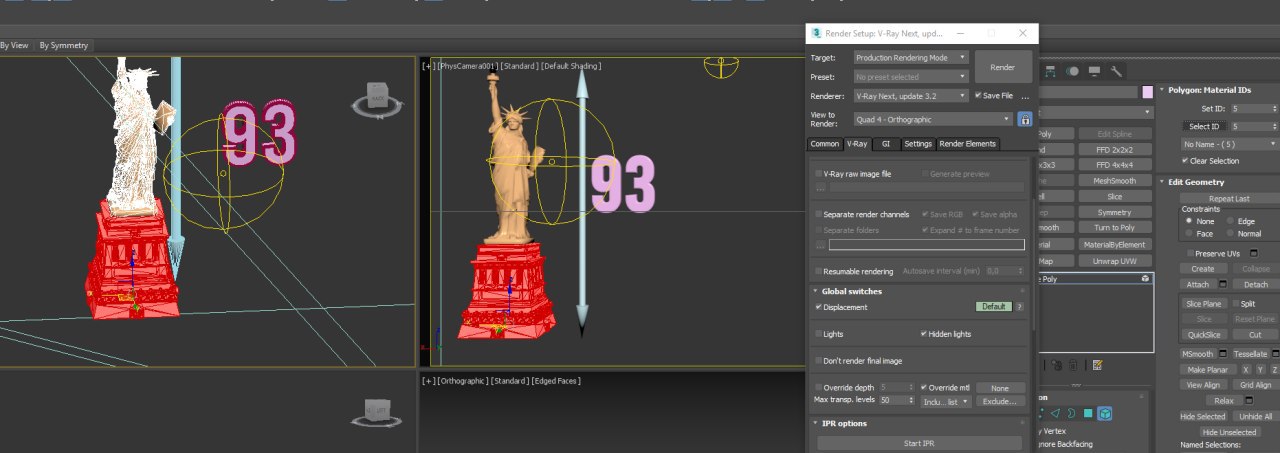Image resolution: width=1280 pixels, height=453 pixels.
Task: Open MSmooth settings box
Action: tap(1222, 354)
